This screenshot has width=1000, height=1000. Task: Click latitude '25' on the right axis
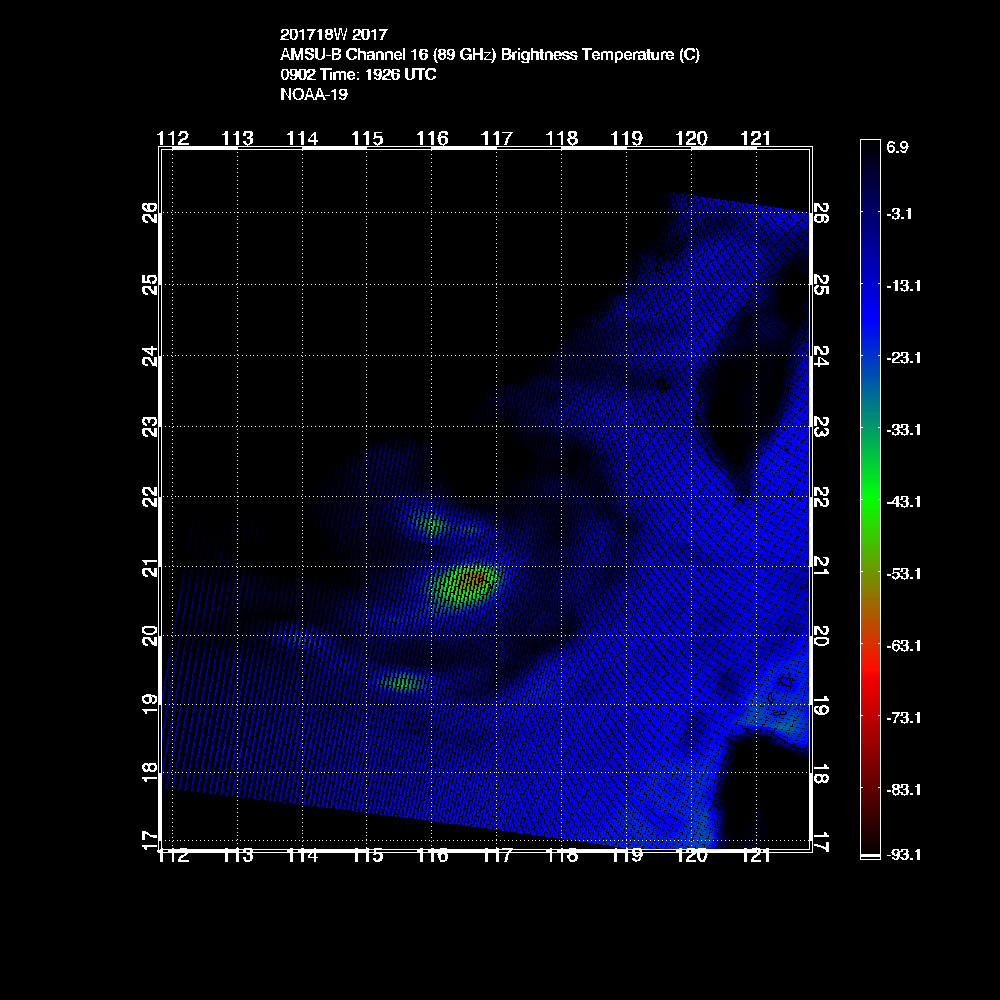click(822, 284)
